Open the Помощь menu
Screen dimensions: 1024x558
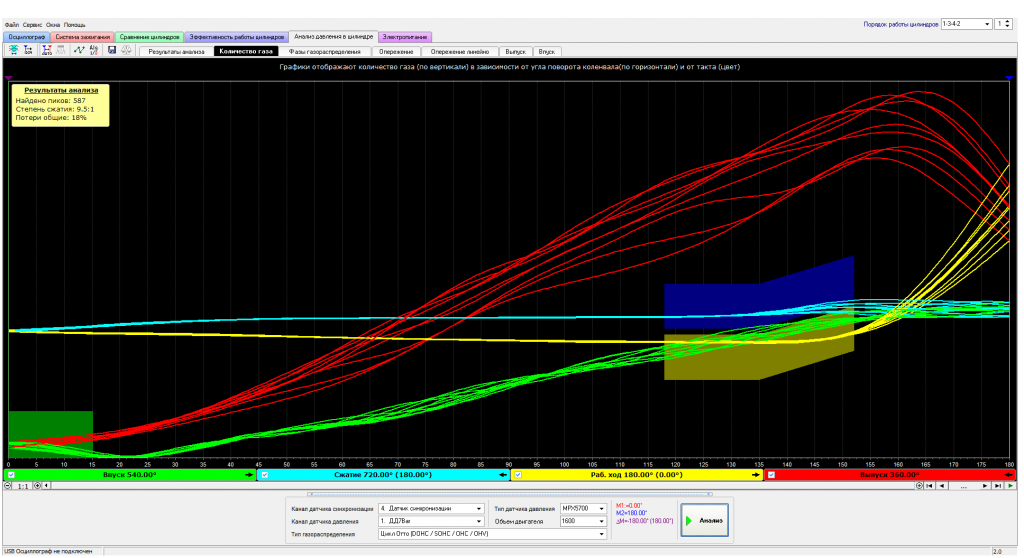(74, 25)
